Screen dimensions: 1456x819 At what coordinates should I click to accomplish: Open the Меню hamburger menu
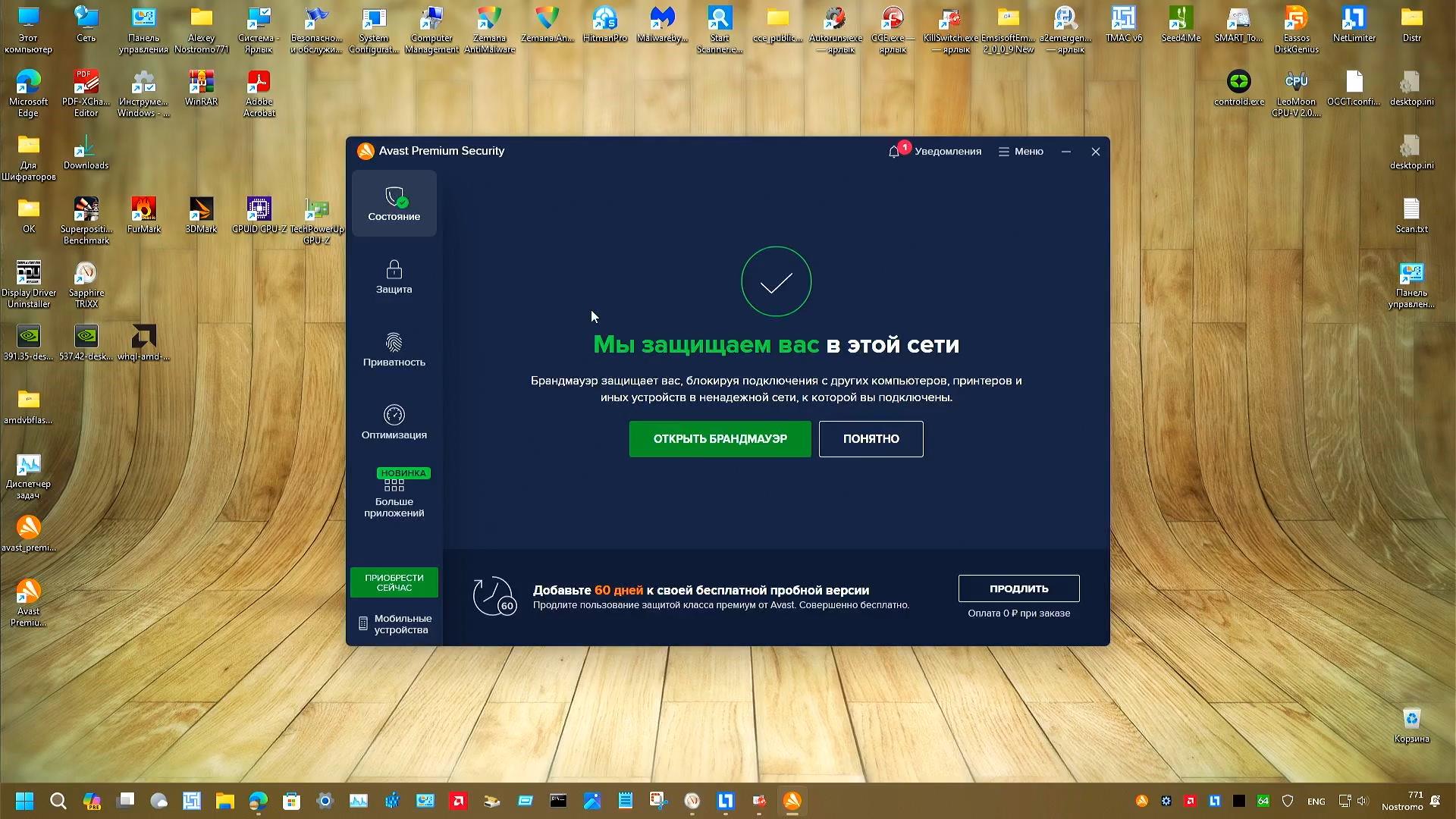pos(1021,152)
